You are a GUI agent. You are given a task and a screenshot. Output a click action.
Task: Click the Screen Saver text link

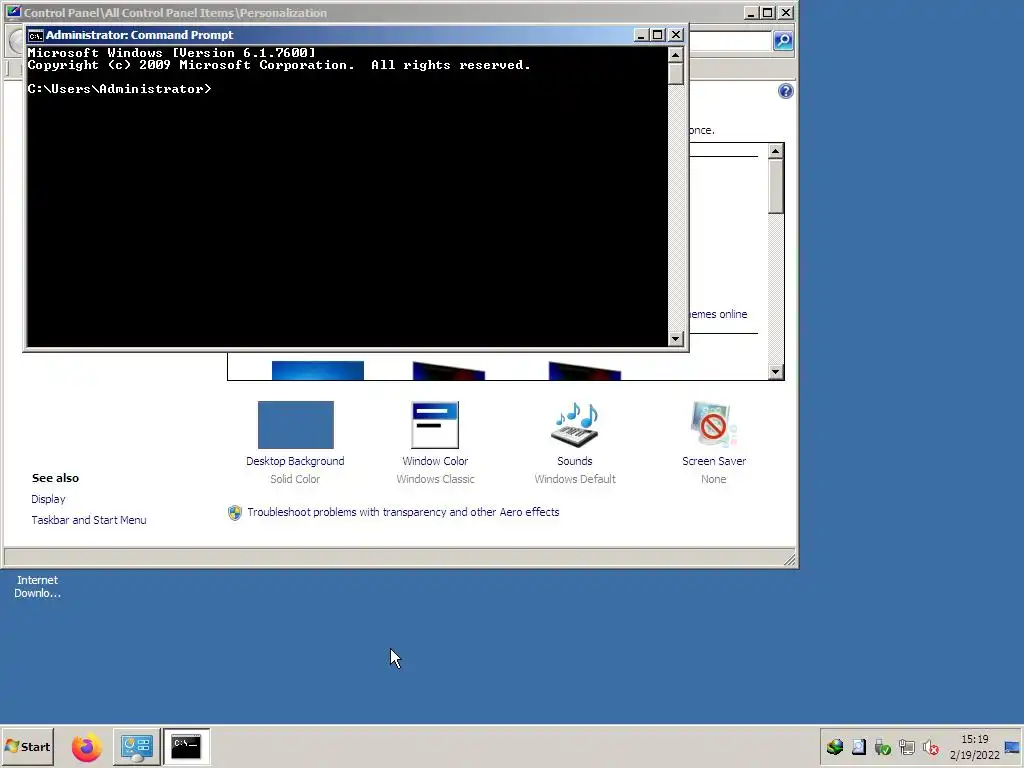[x=714, y=461]
